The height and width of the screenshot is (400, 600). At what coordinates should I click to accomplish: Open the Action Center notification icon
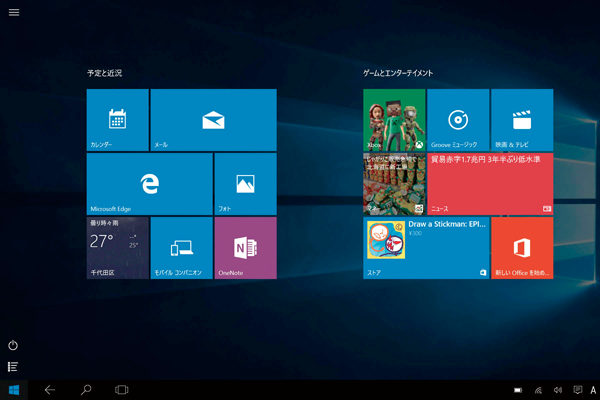pos(578,390)
